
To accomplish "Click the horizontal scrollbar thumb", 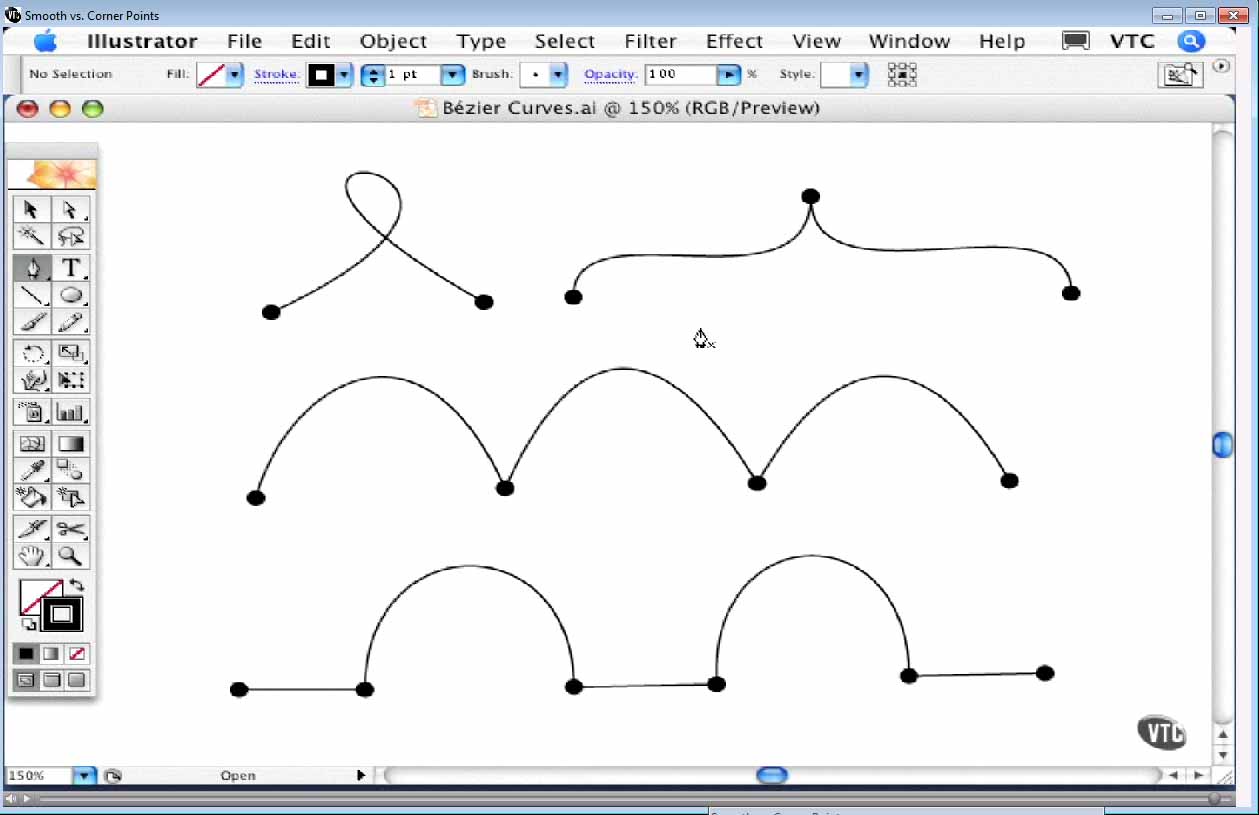I will point(772,775).
